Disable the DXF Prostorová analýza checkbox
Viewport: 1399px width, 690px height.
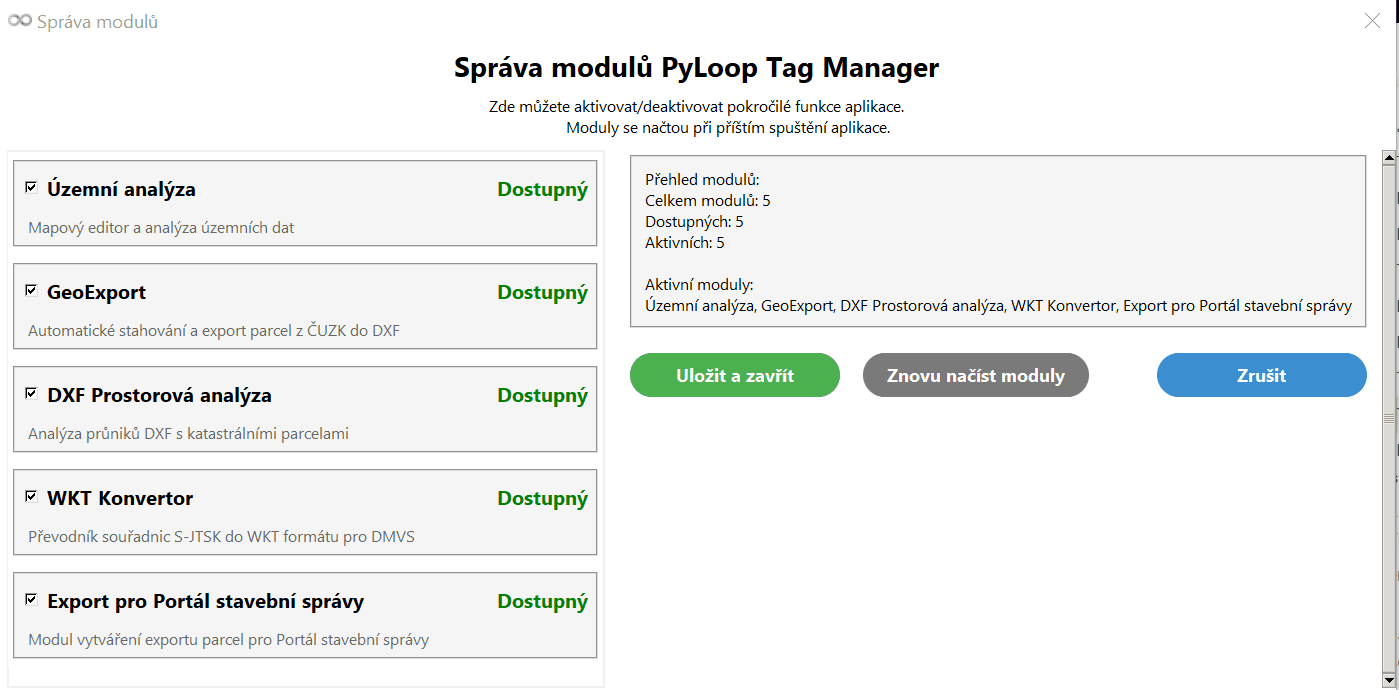click(32, 393)
